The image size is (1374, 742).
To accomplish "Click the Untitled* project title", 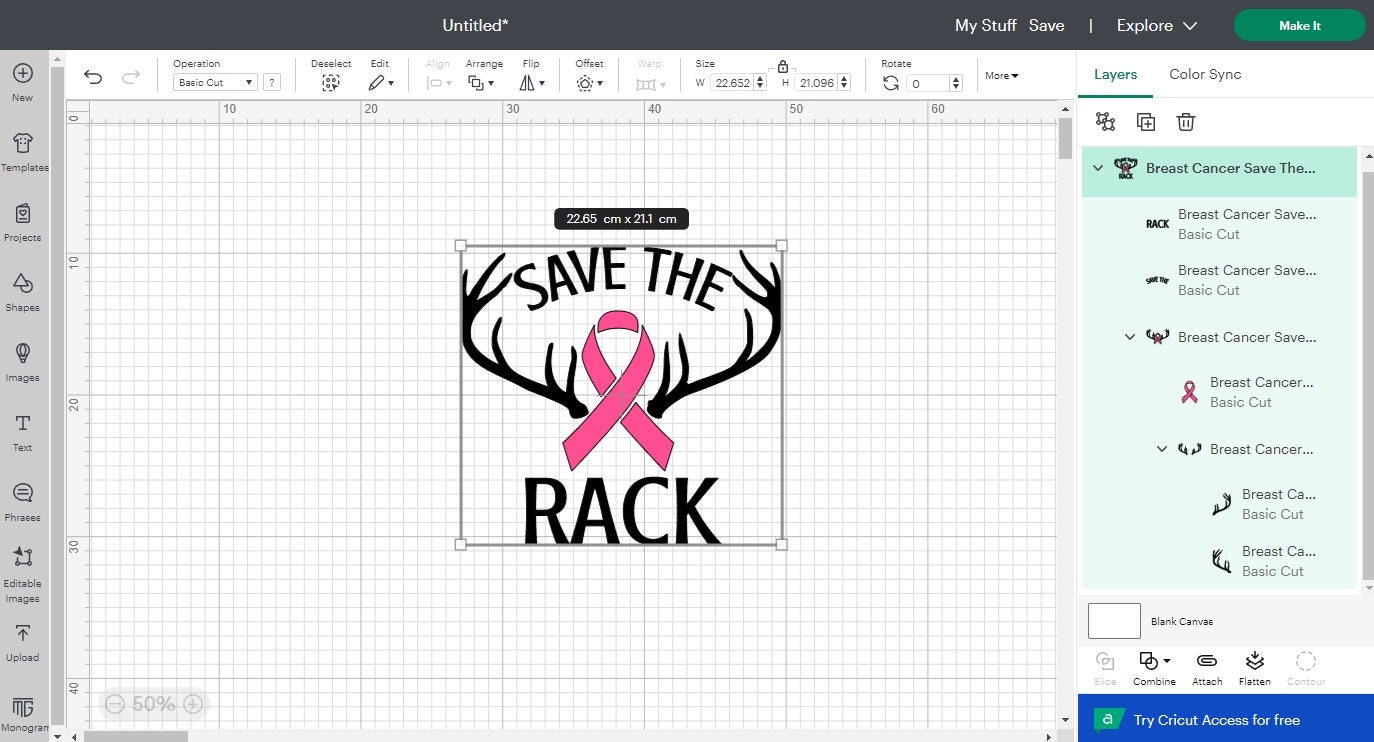I will coord(476,25).
